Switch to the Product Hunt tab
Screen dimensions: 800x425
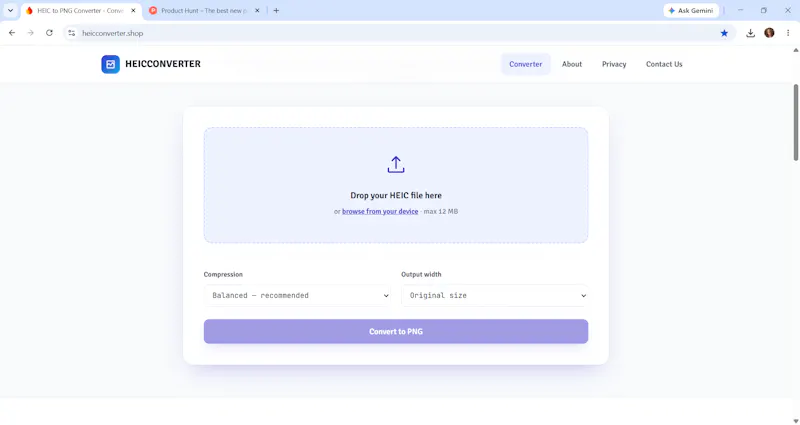pos(205,11)
